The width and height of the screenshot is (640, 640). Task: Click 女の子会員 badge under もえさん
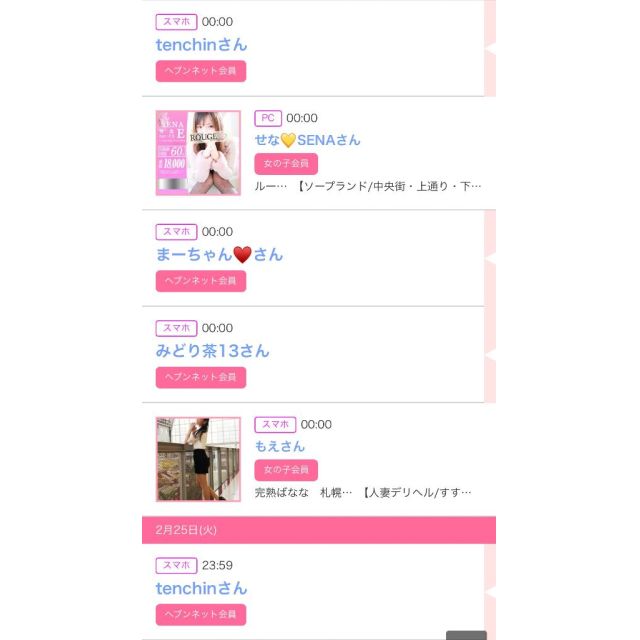click(286, 470)
